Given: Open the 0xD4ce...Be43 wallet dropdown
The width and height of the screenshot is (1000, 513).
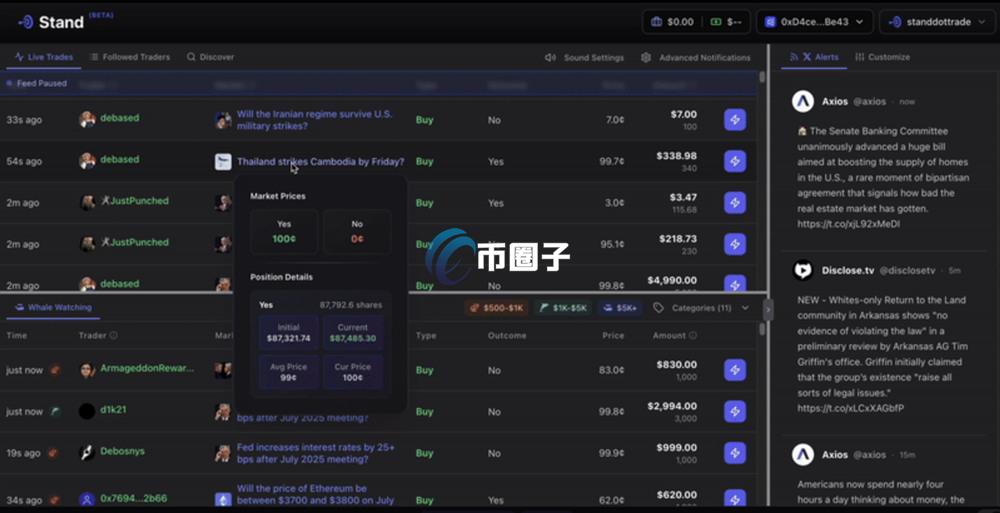Looking at the screenshot, I should click(x=814, y=22).
